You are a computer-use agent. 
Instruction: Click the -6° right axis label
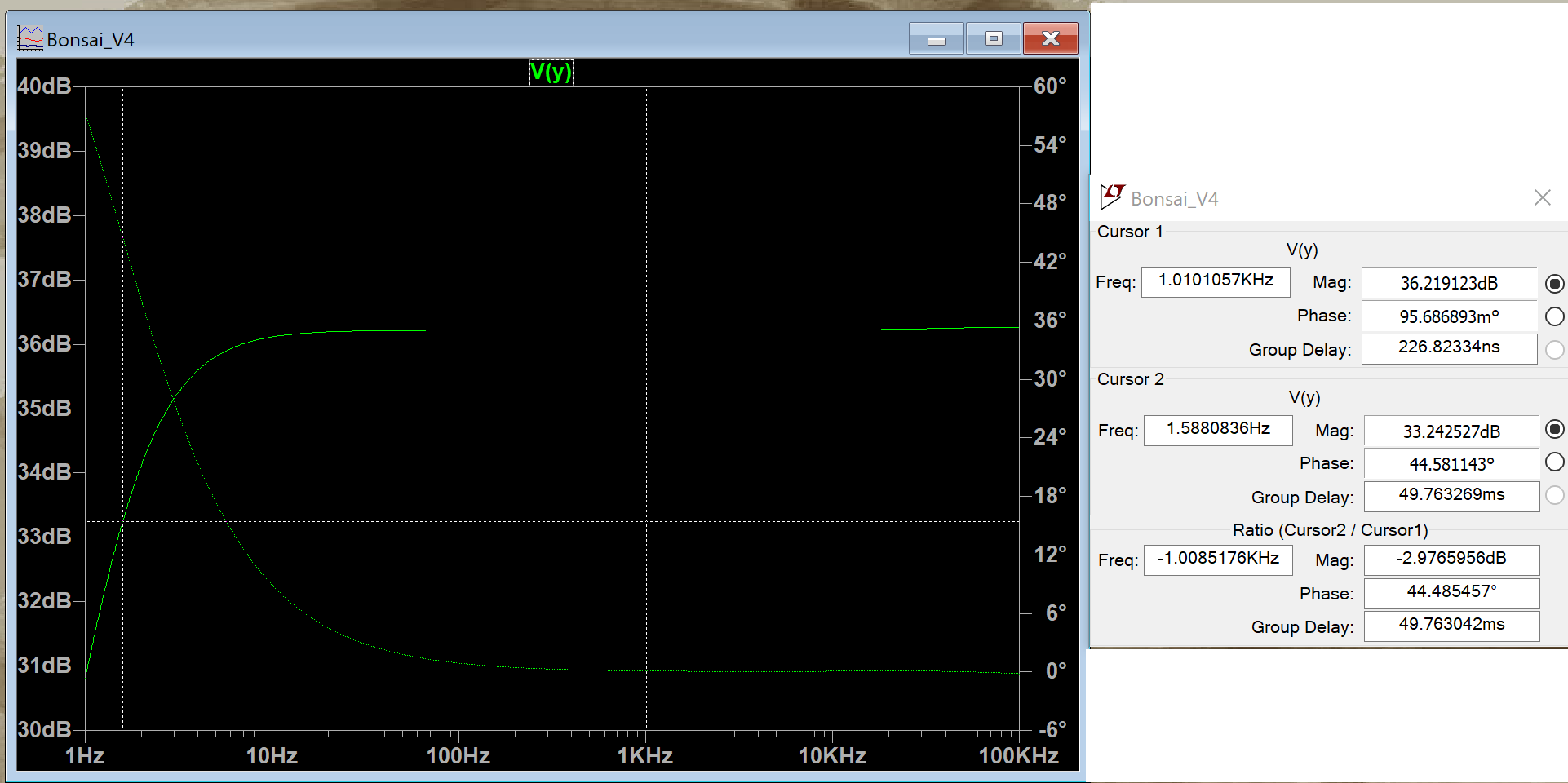pos(1052,728)
